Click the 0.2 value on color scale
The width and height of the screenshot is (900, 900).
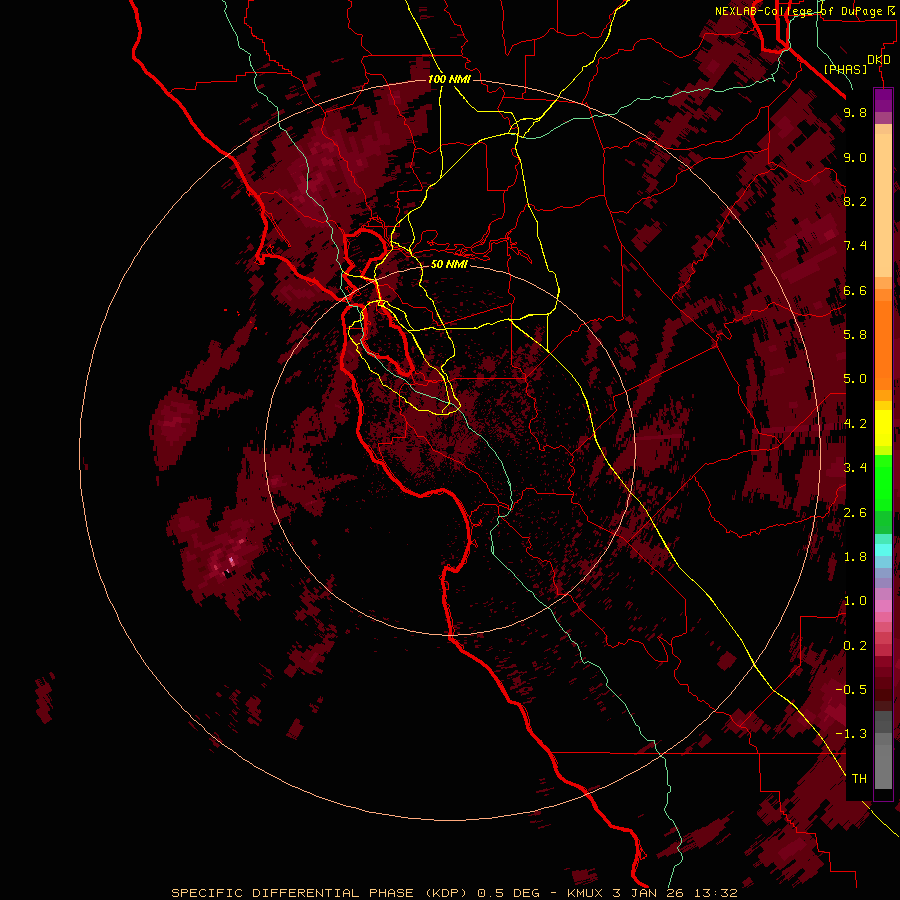point(855,646)
